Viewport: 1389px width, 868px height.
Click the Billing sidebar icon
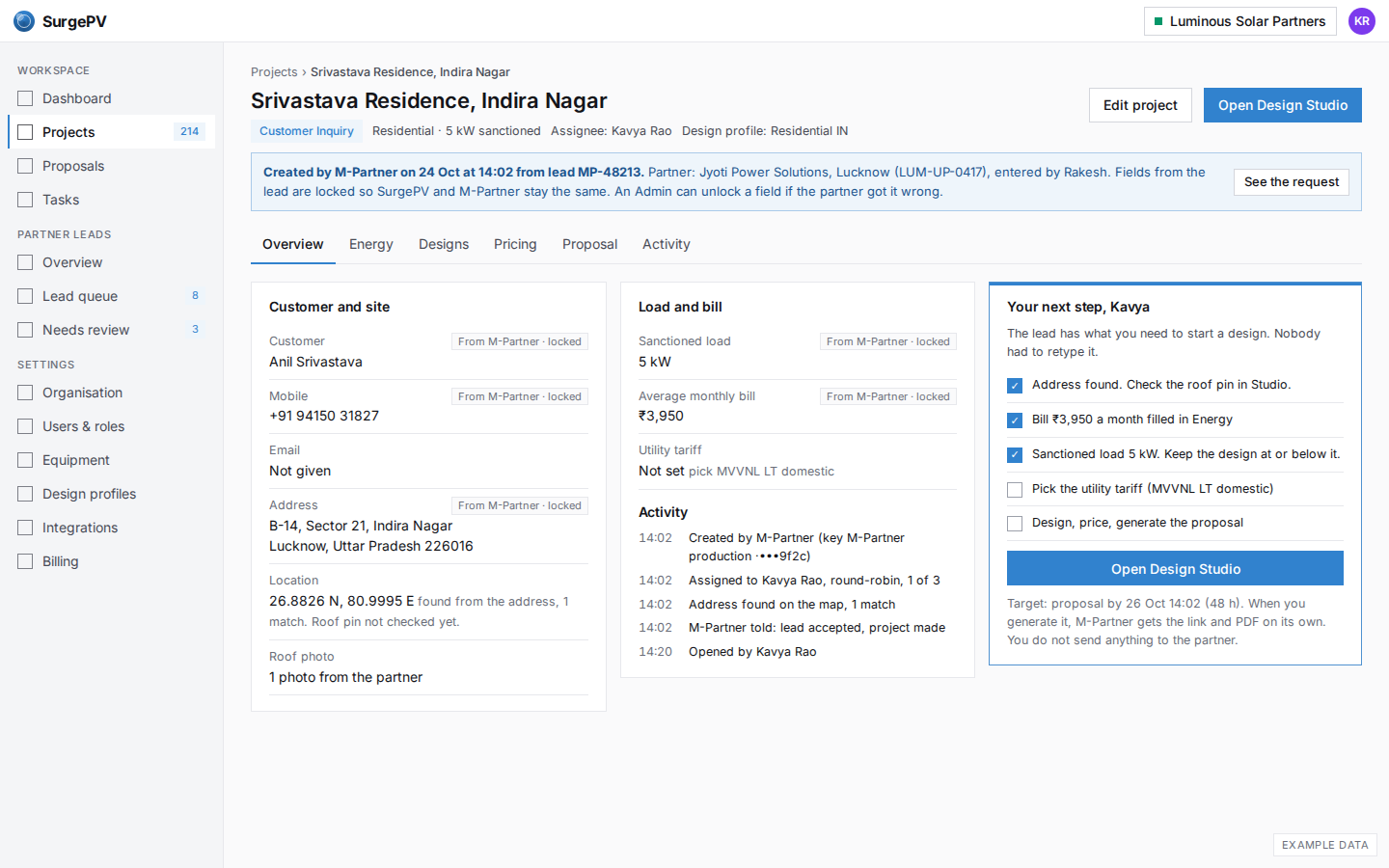[25, 561]
